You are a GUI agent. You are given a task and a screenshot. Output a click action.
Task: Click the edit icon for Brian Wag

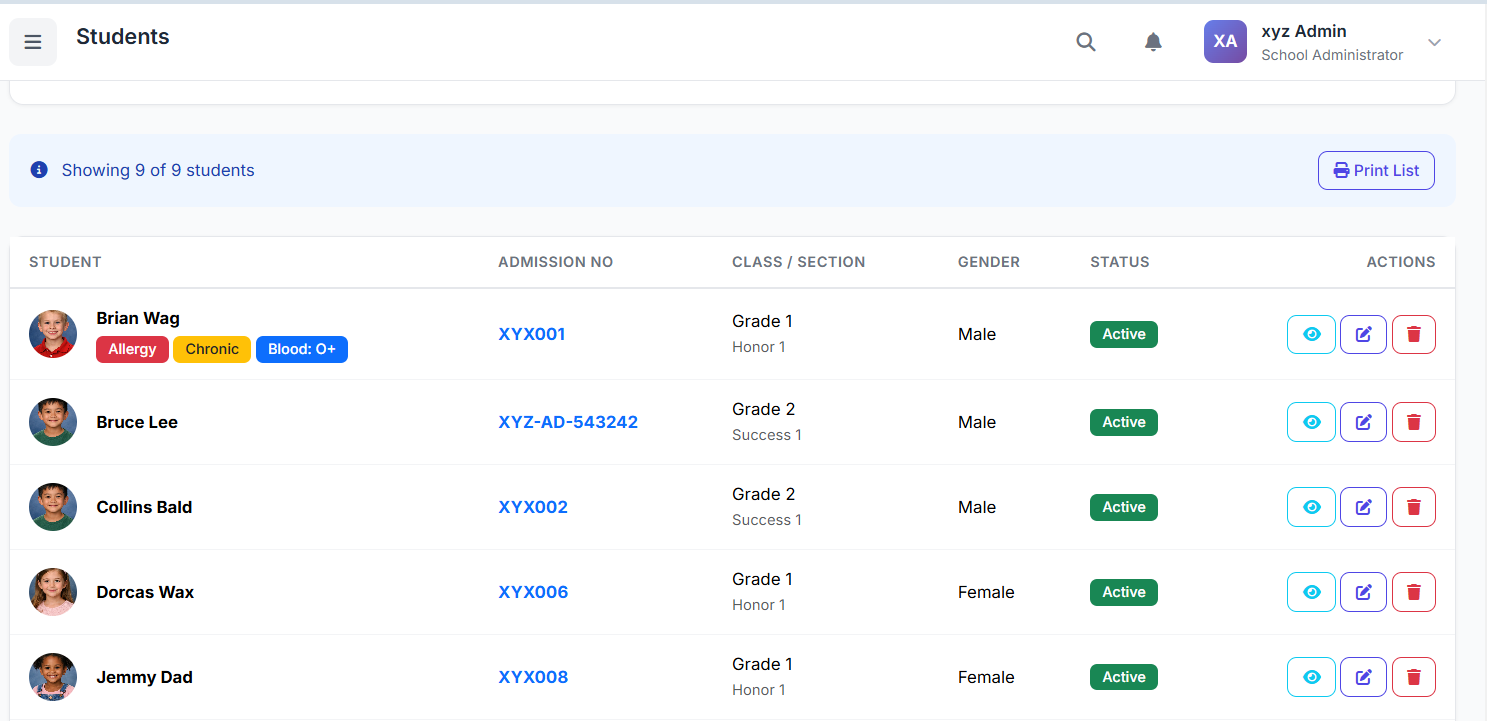point(1363,334)
